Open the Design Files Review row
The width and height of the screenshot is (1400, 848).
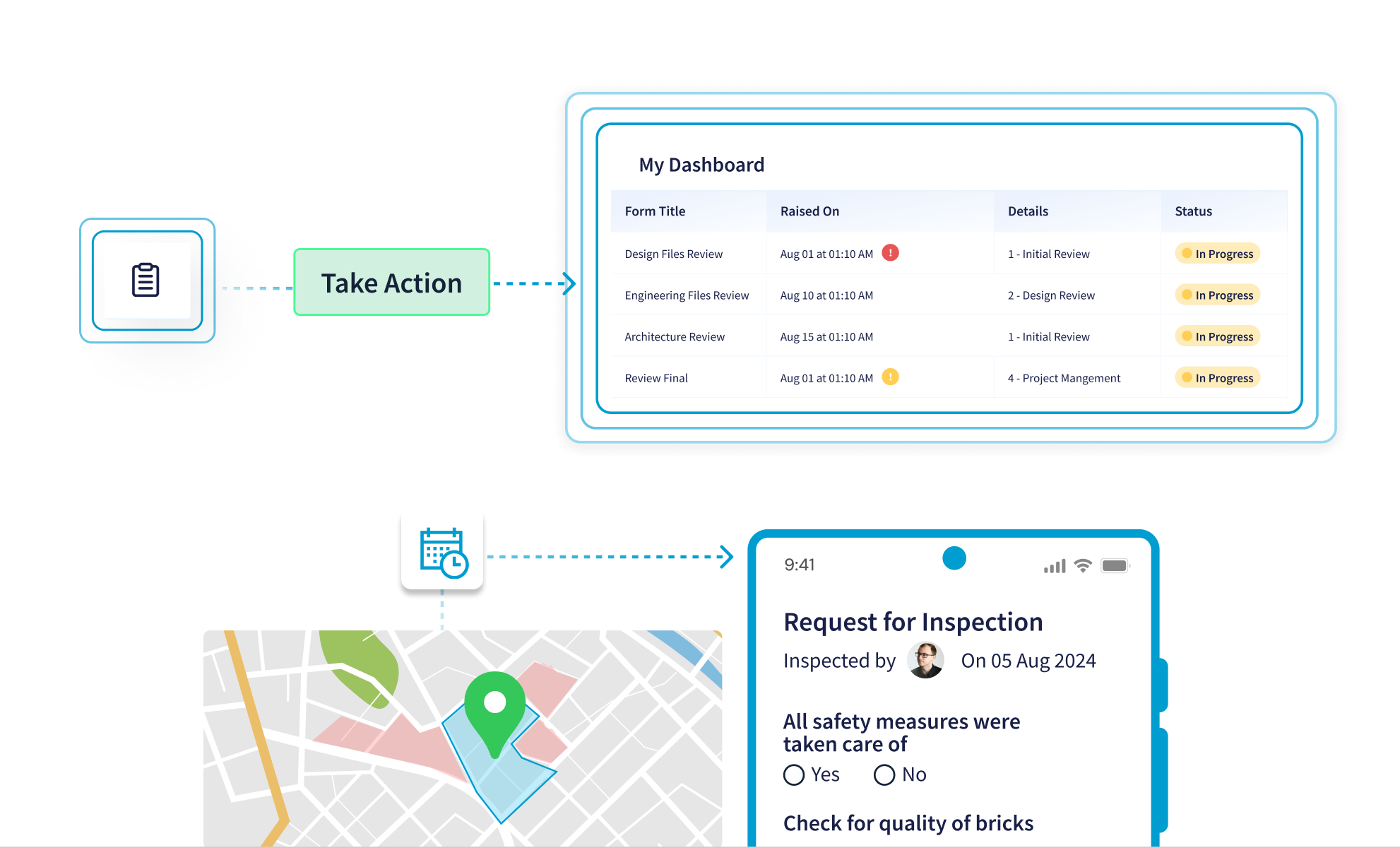click(673, 254)
